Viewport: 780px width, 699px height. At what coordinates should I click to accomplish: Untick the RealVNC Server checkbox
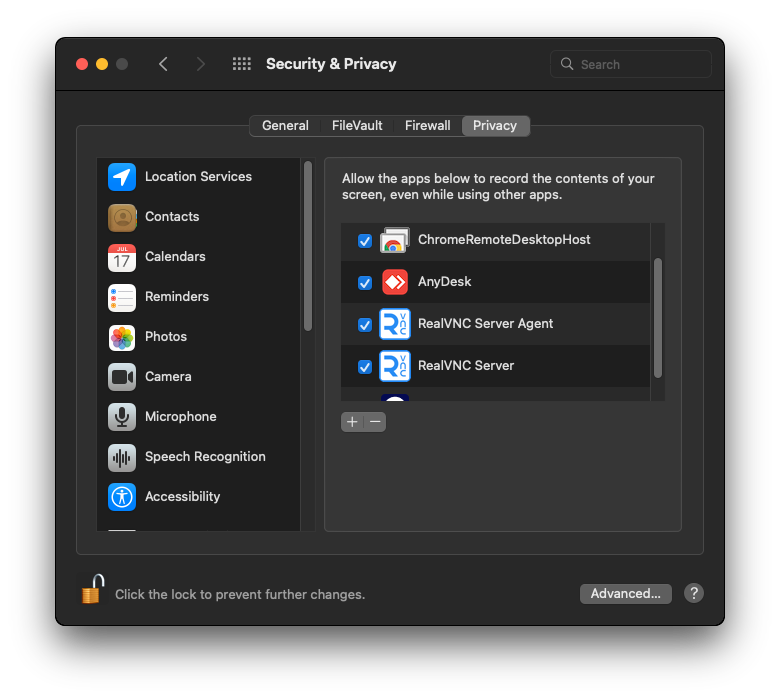[x=365, y=367]
